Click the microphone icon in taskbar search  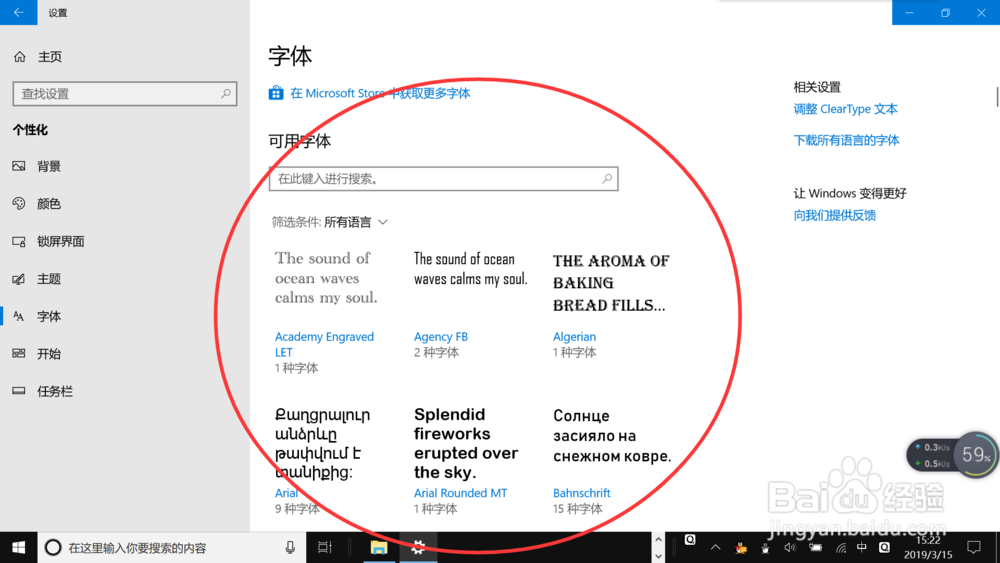pyautogui.click(x=290, y=548)
